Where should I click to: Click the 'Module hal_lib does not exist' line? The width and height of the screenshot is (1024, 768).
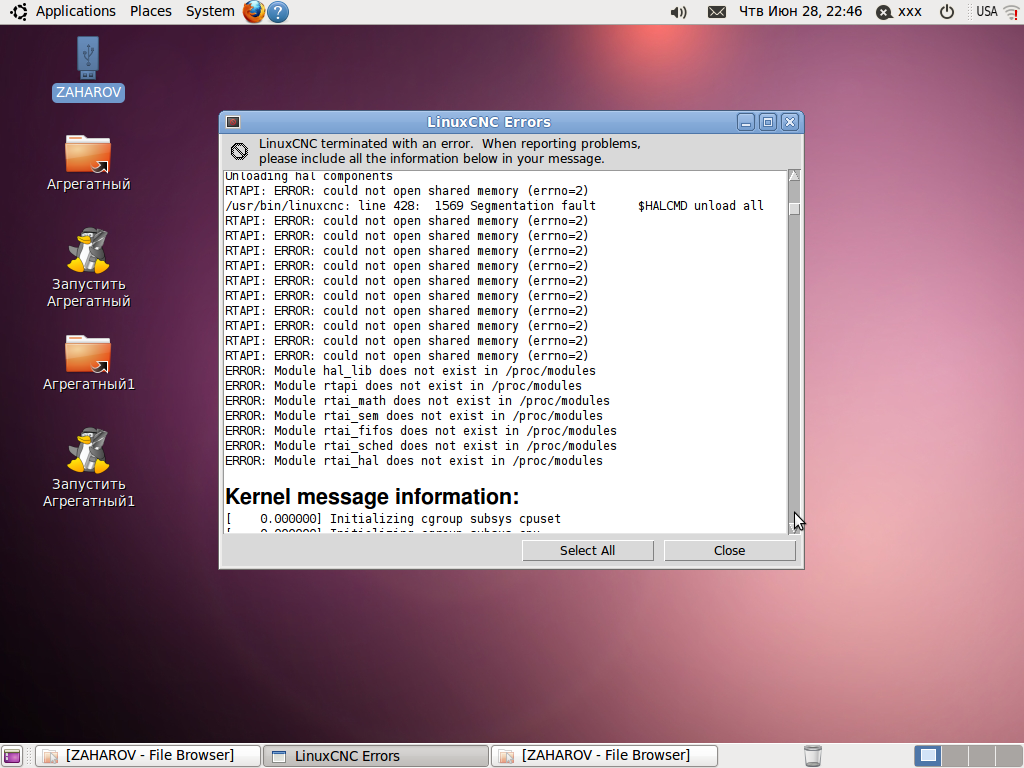(x=410, y=371)
